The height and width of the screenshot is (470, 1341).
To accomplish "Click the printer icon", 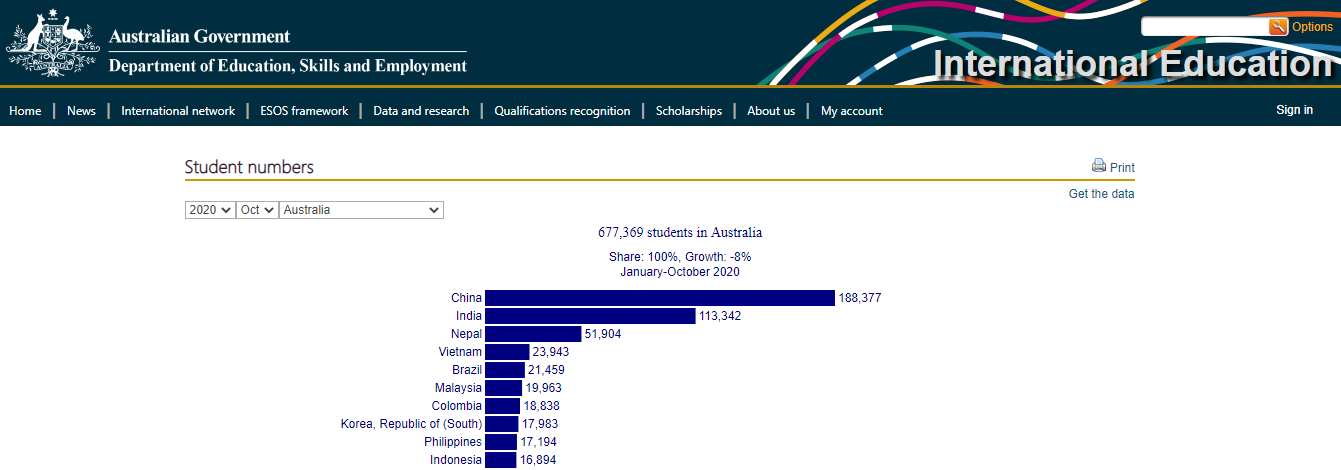I will point(1099,166).
